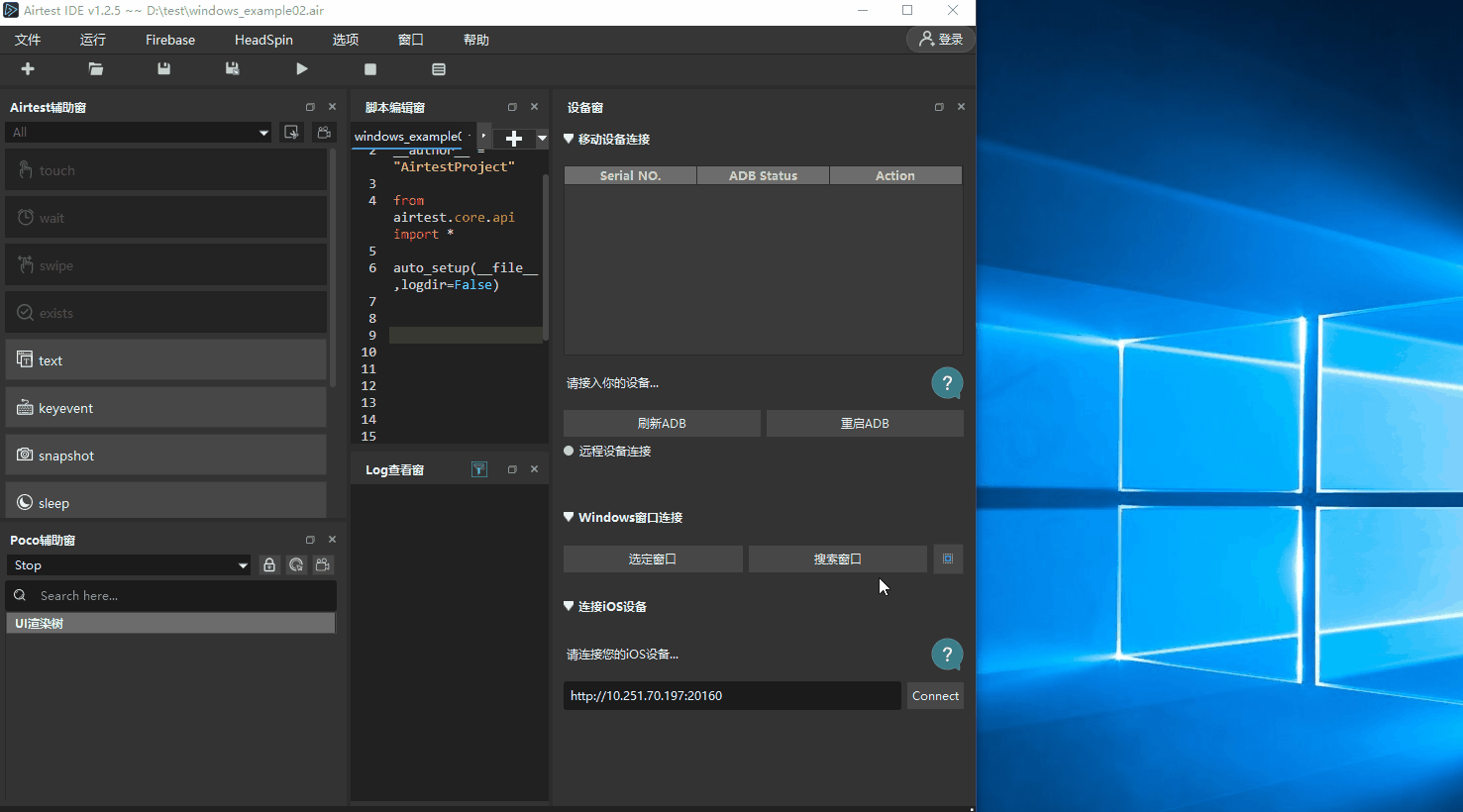Click the Poco record camera icon
This screenshot has height=812, width=1463.
pyautogui.click(x=323, y=565)
